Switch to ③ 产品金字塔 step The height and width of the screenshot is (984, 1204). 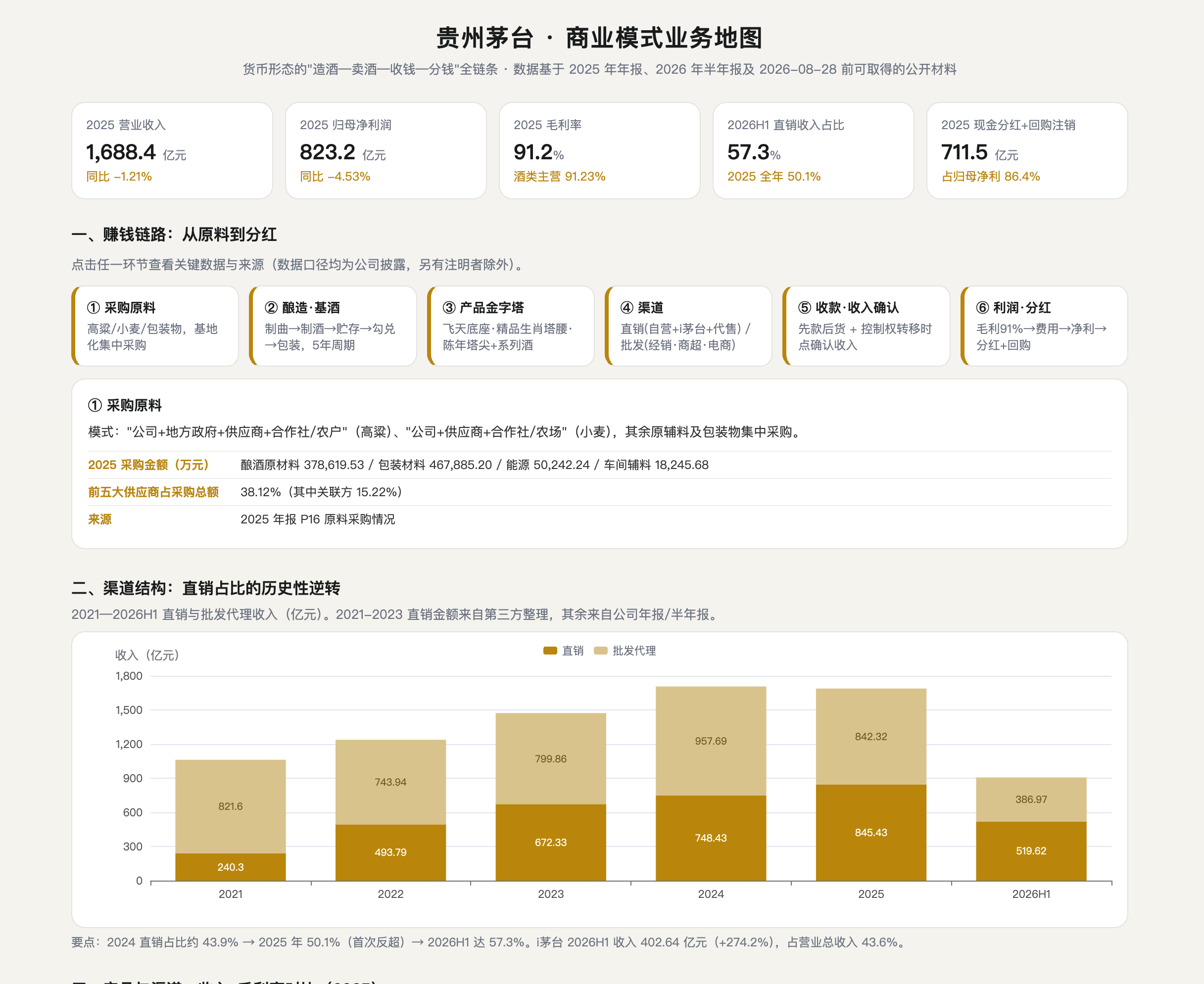click(511, 326)
